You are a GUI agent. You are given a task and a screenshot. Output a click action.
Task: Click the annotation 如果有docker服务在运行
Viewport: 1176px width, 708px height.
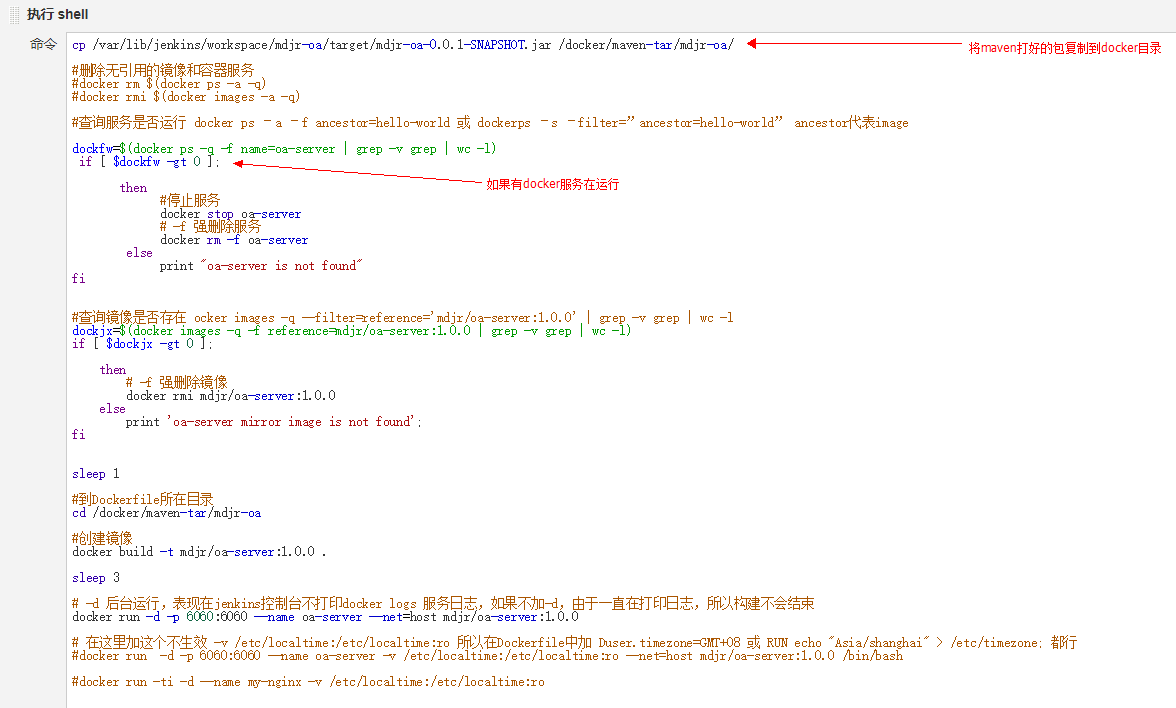[x=555, y=183]
